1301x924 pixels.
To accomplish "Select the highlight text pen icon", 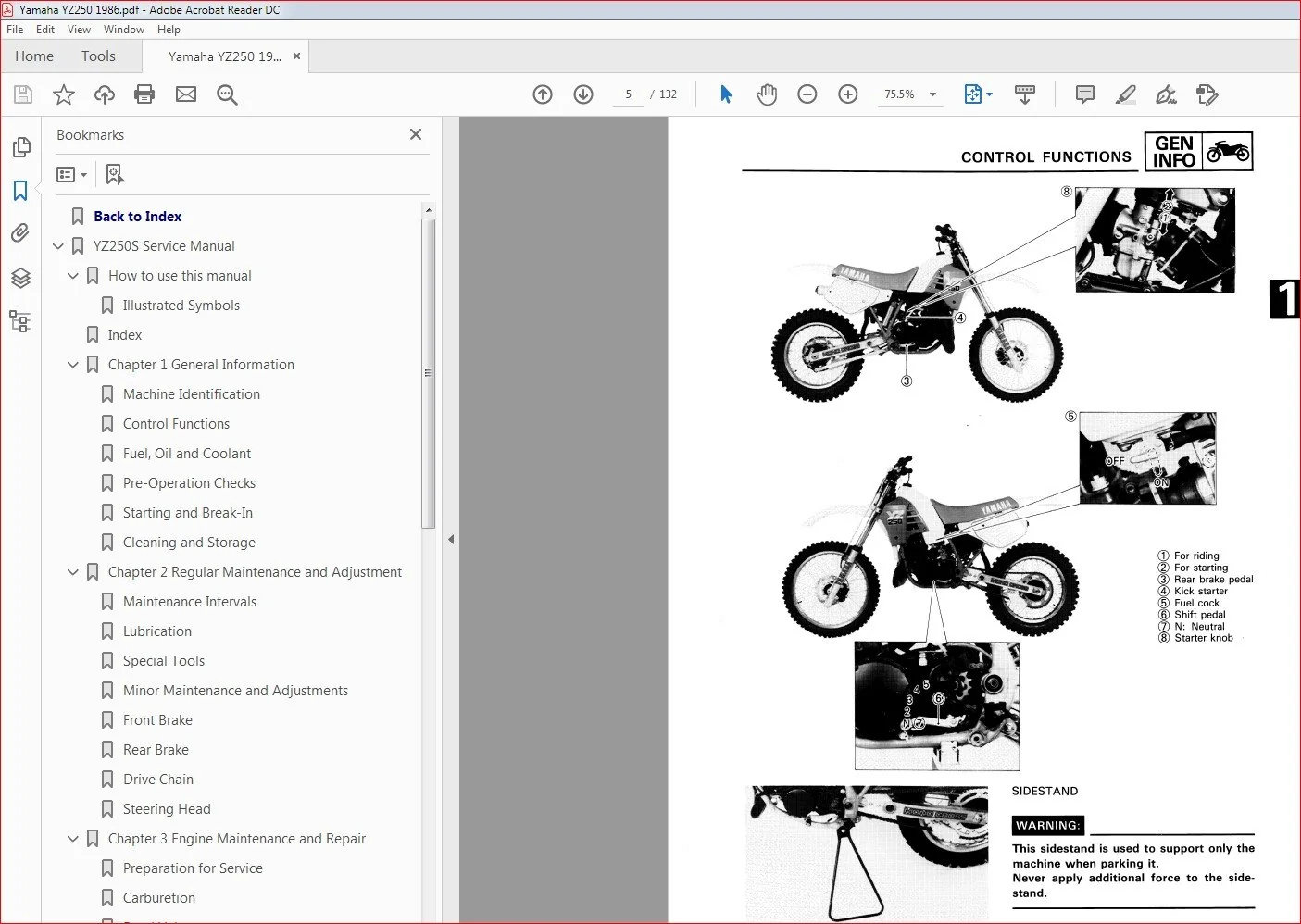I will coord(1126,94).
